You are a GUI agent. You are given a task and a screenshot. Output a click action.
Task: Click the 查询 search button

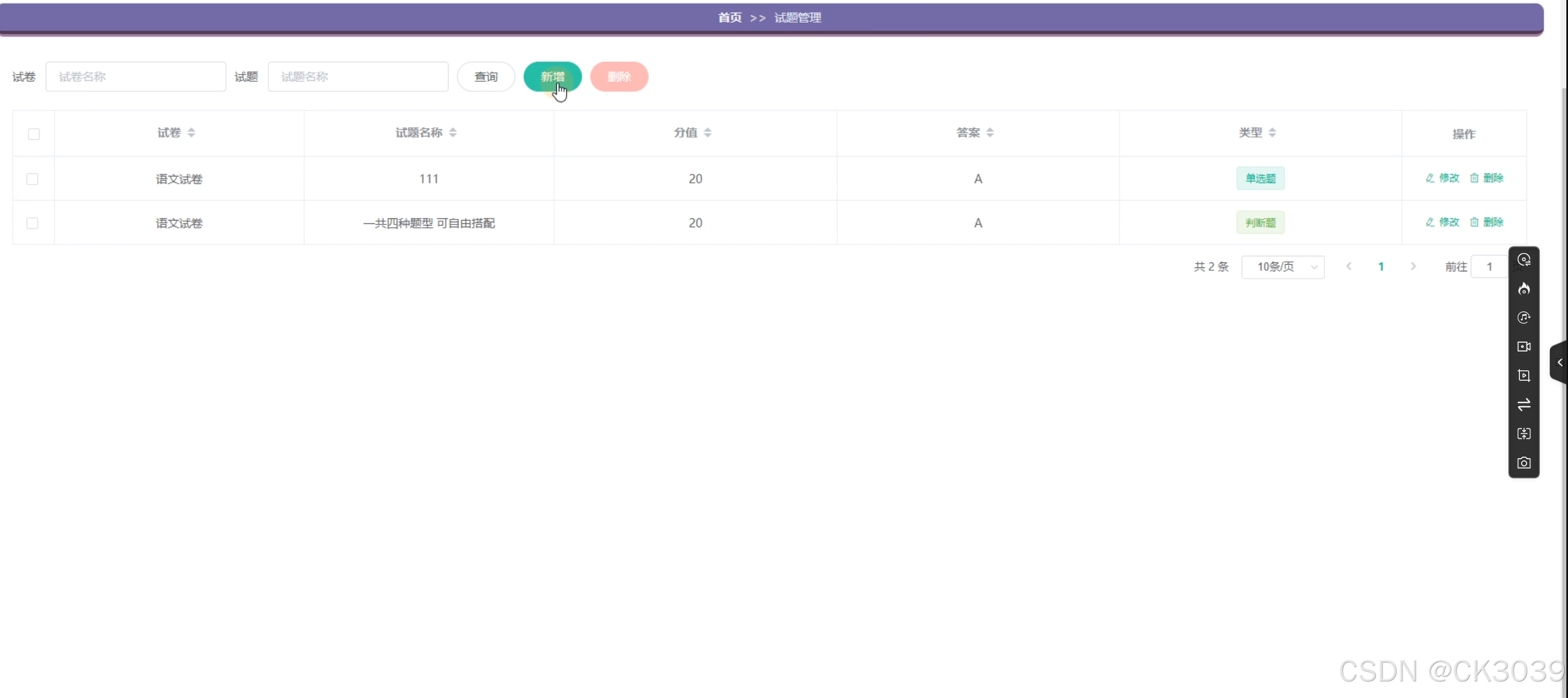(x=485, y=77)
